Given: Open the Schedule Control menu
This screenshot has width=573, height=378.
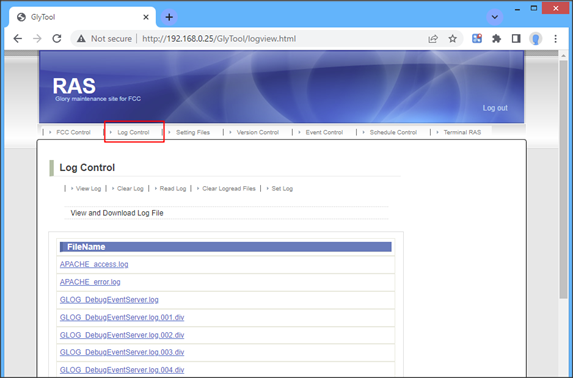Looking at the screenshot, I should click(393, 132).
